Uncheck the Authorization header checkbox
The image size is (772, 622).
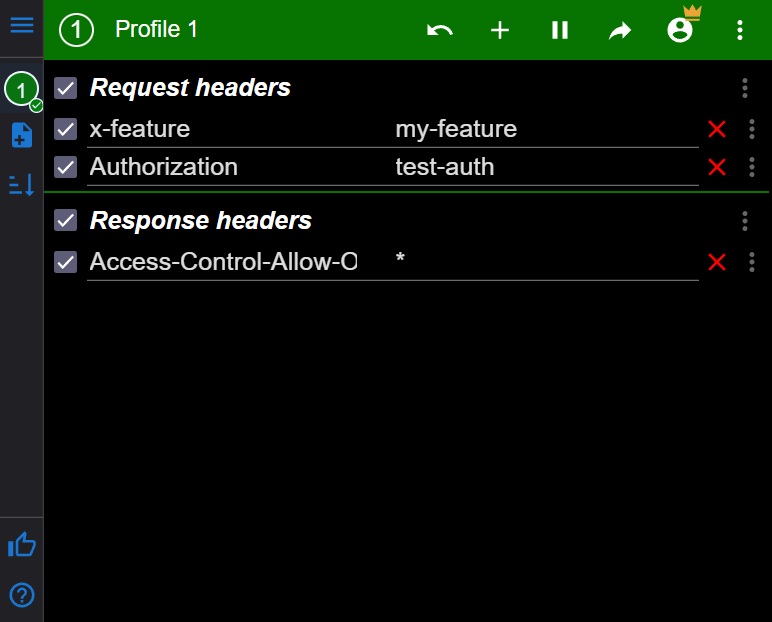point(65,167)
